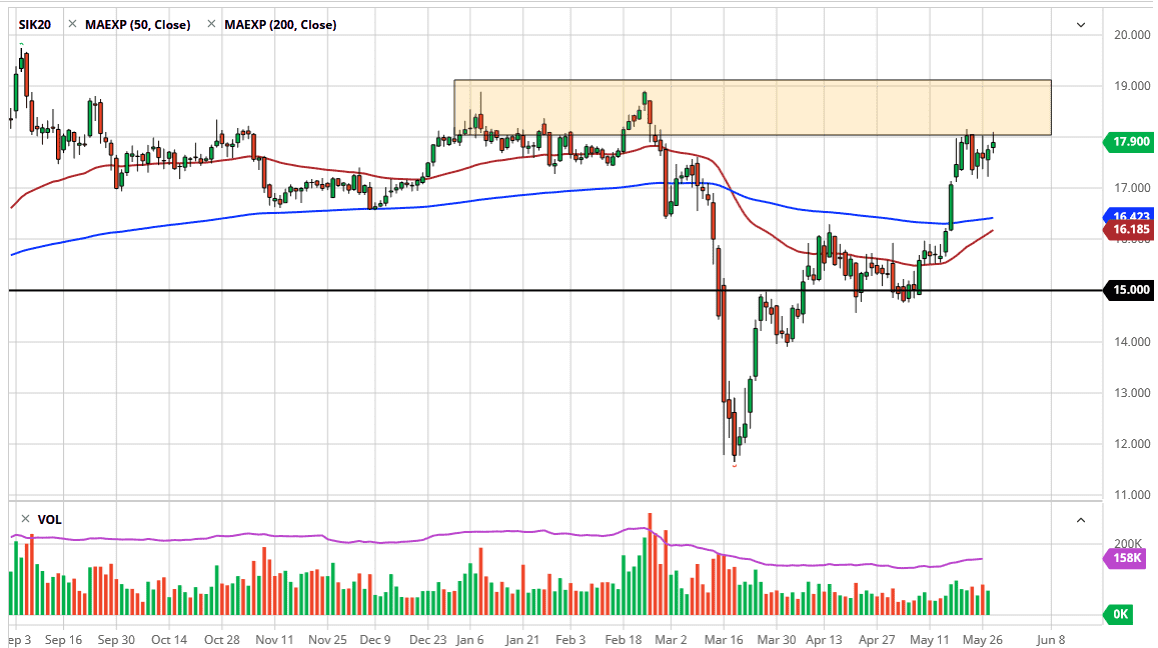This screenshot has height=648, width=1158.
Task: Click the red 16.185 moving average price tag
Action: pyautogui.click(x=1131, y=230)
